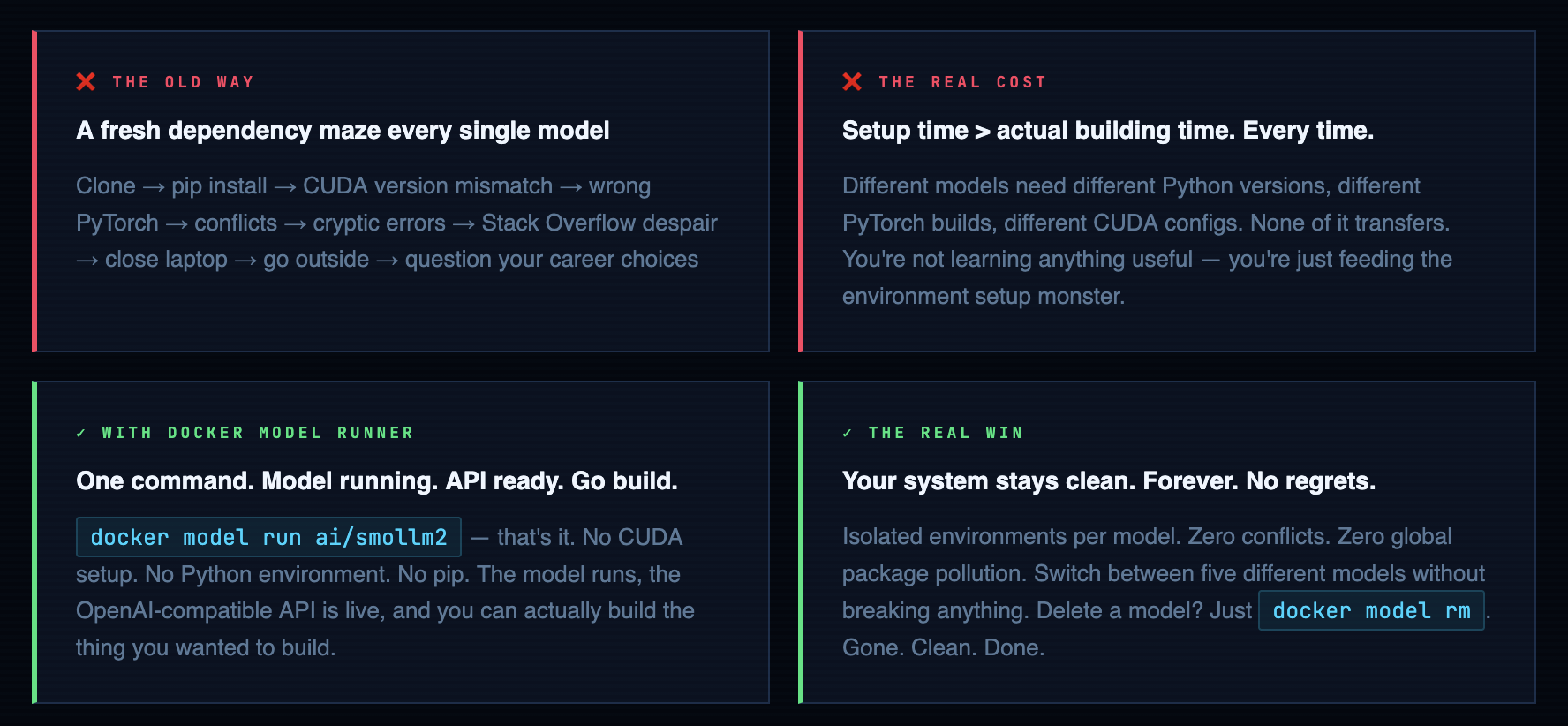Click the green checkmark beside THE REAL WIN
The width and height of the screenshot is (1568, 726).
click(848, 433)
